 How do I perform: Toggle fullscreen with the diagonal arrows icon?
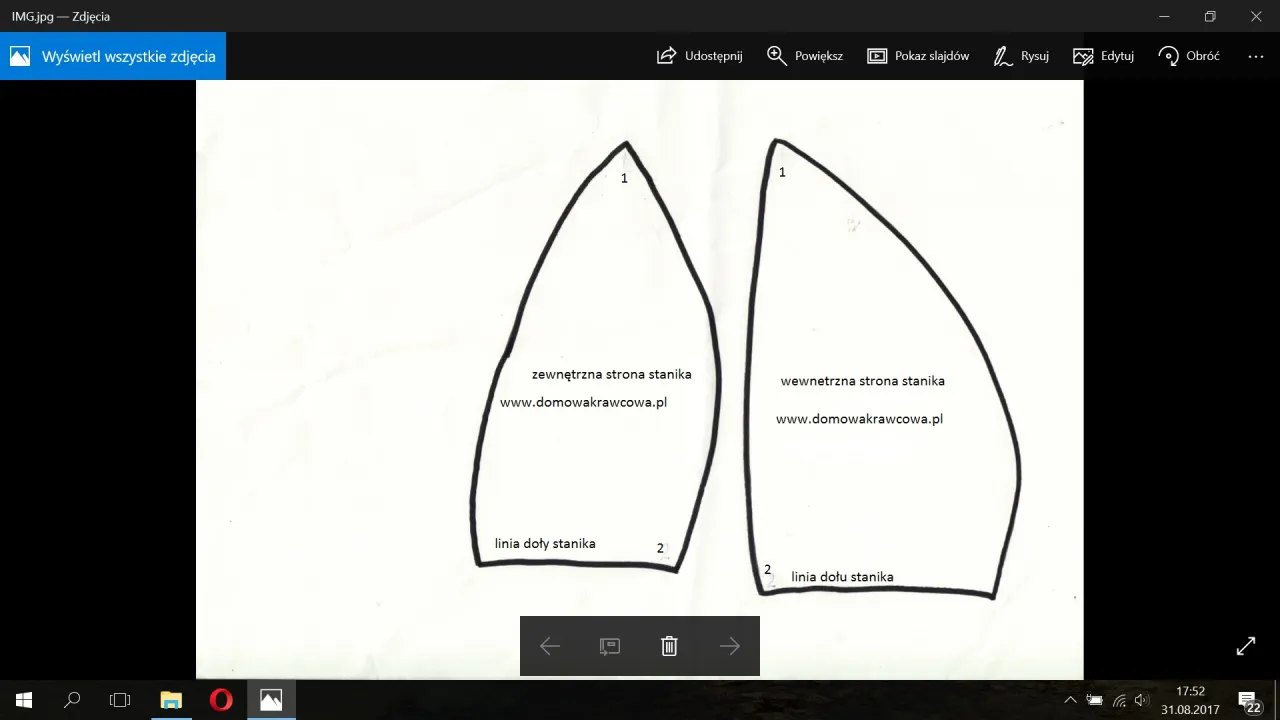point(1246,646)
